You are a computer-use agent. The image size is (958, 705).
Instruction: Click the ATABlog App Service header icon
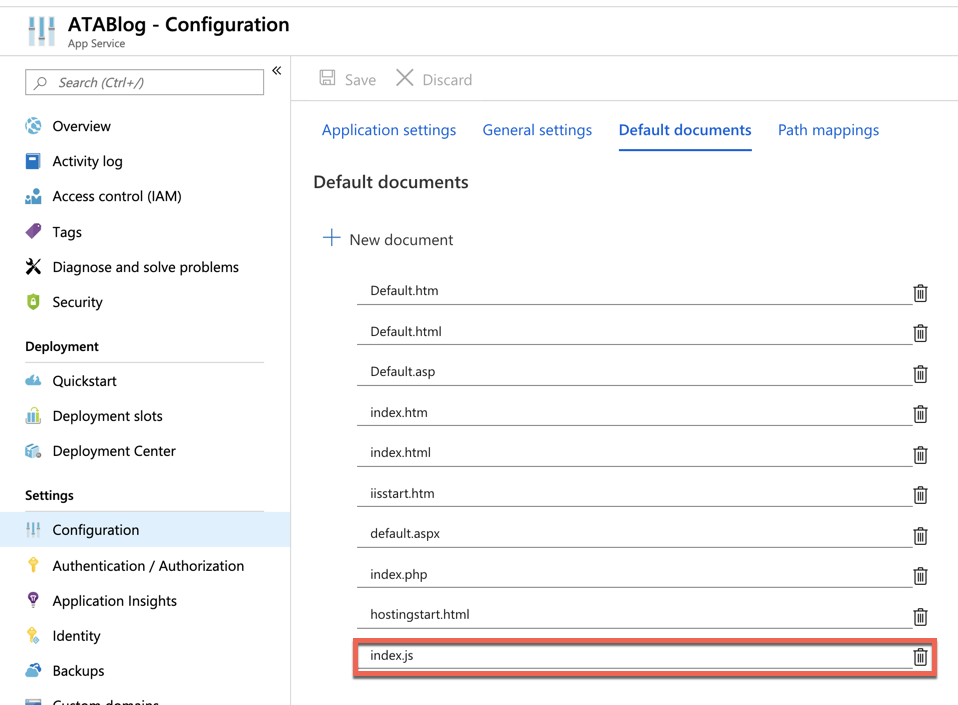point(42,31)
